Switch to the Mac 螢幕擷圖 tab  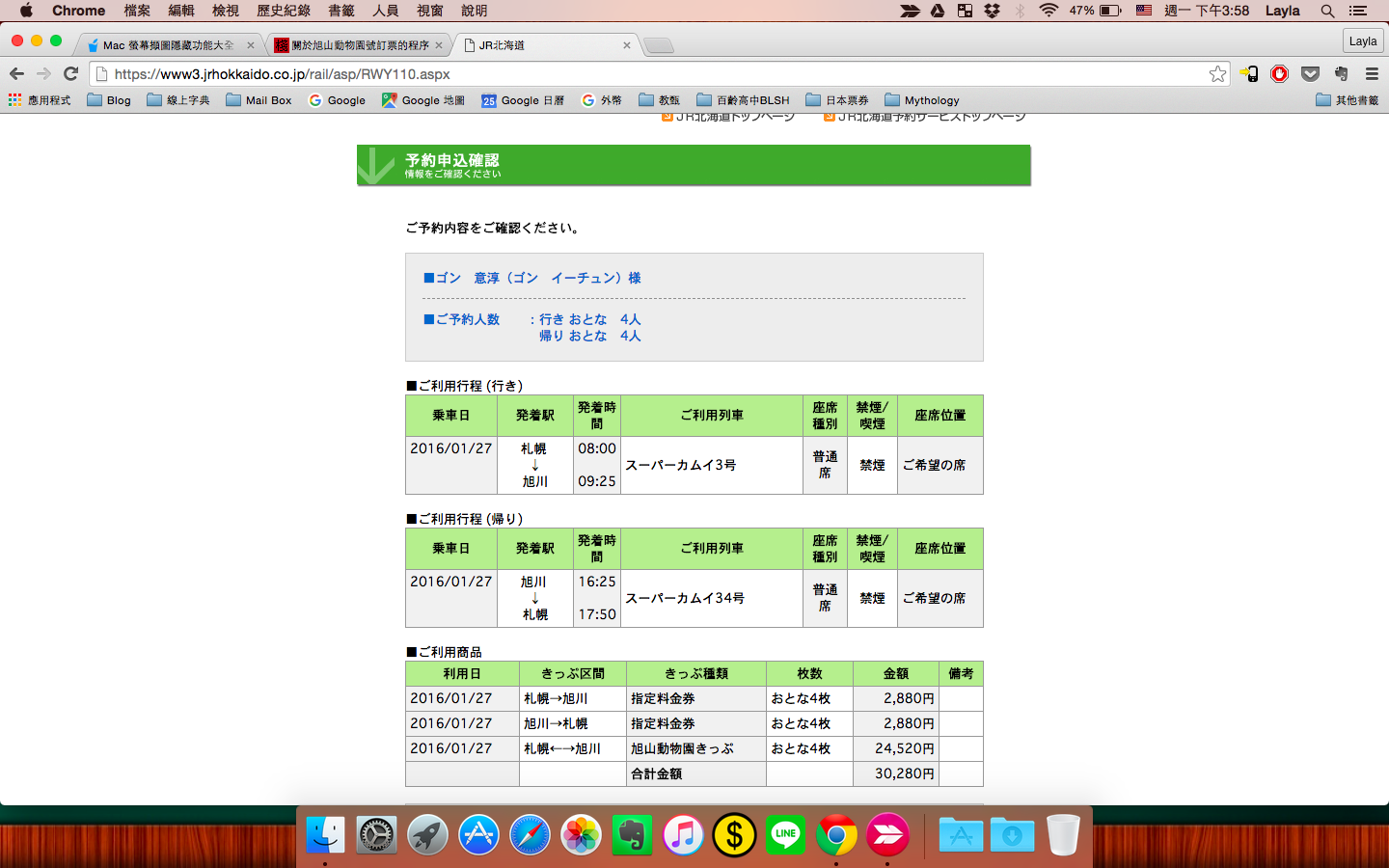(169, 45)
